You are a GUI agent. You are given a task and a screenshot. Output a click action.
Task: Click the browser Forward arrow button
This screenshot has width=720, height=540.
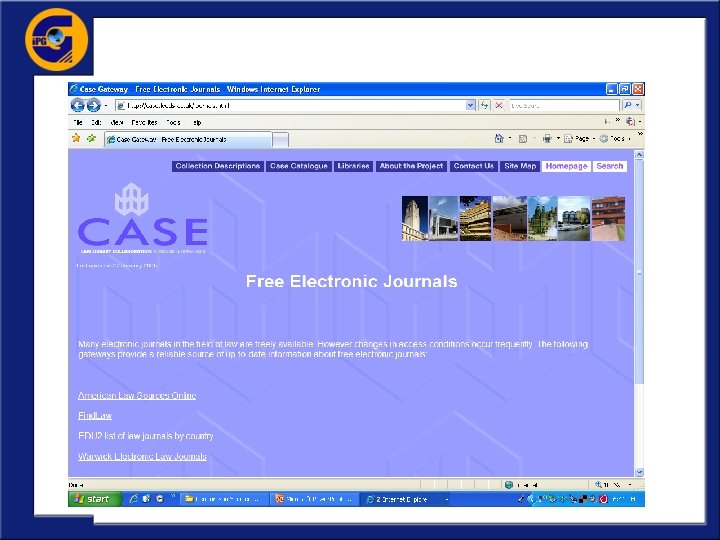click(x=94, y=106)
